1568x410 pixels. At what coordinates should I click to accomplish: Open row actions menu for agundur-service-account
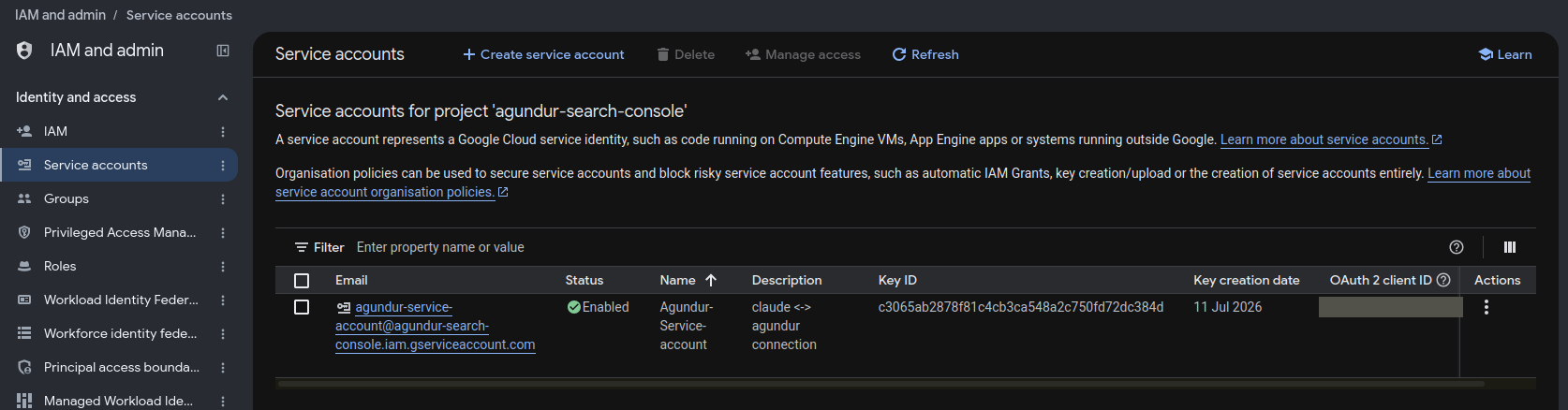pyautogui.click(x=1487, y=307)
